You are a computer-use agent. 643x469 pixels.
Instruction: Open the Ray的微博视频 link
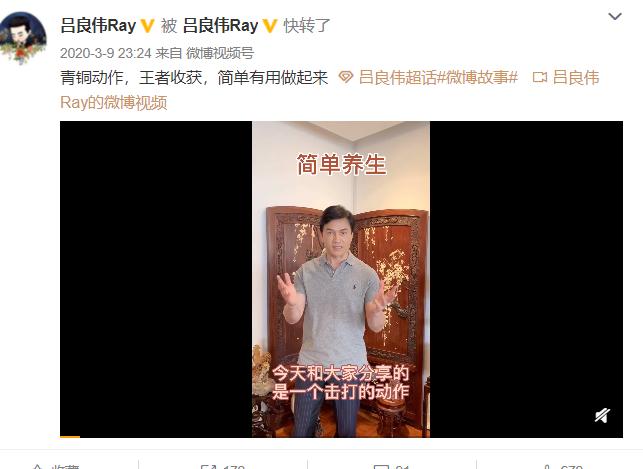coord(114,102)
